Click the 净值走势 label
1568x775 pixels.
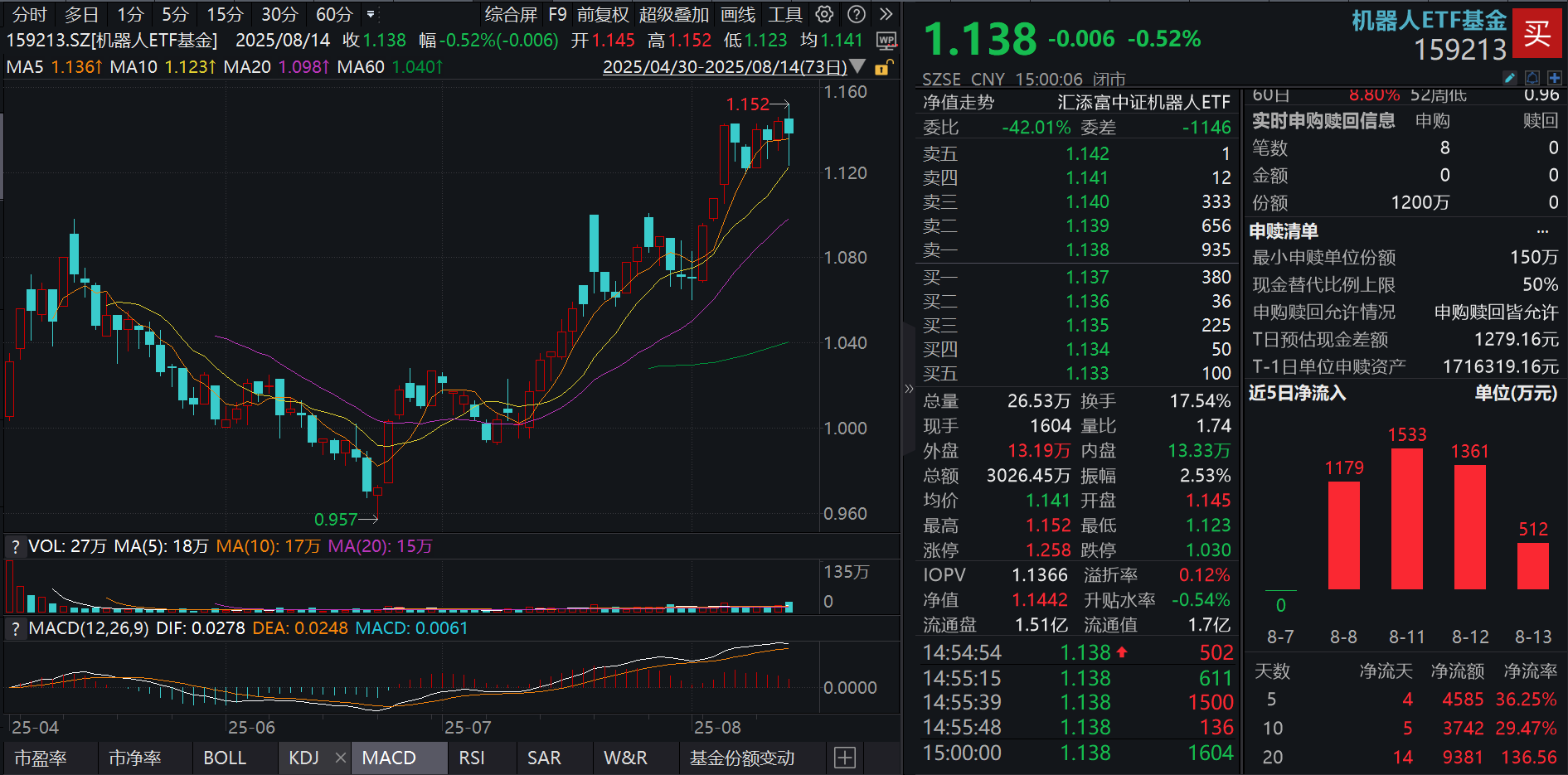click(x=959, y=102)
